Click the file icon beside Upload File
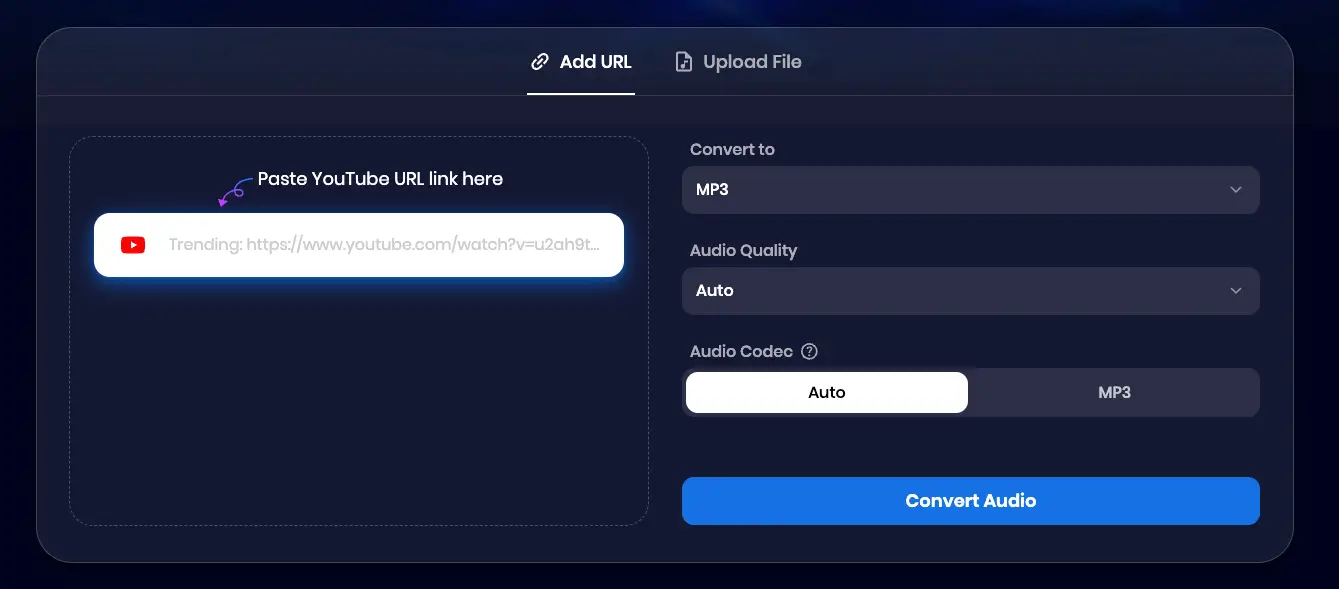This screenshot has height=589, width=1339. tap(684, 62)
